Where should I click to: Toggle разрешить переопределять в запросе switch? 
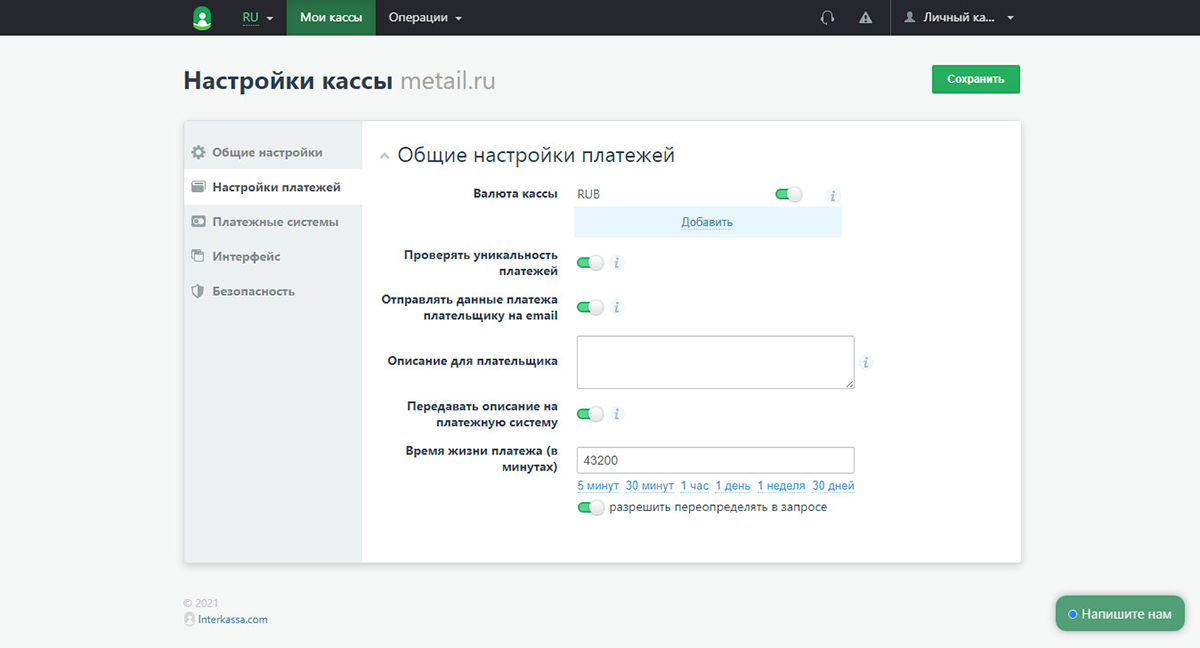point(590,508)
